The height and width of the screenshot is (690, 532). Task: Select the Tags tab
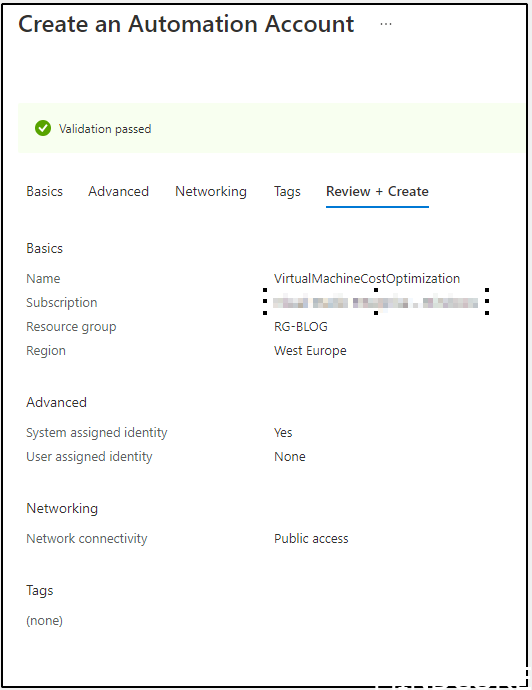(287, 191)
